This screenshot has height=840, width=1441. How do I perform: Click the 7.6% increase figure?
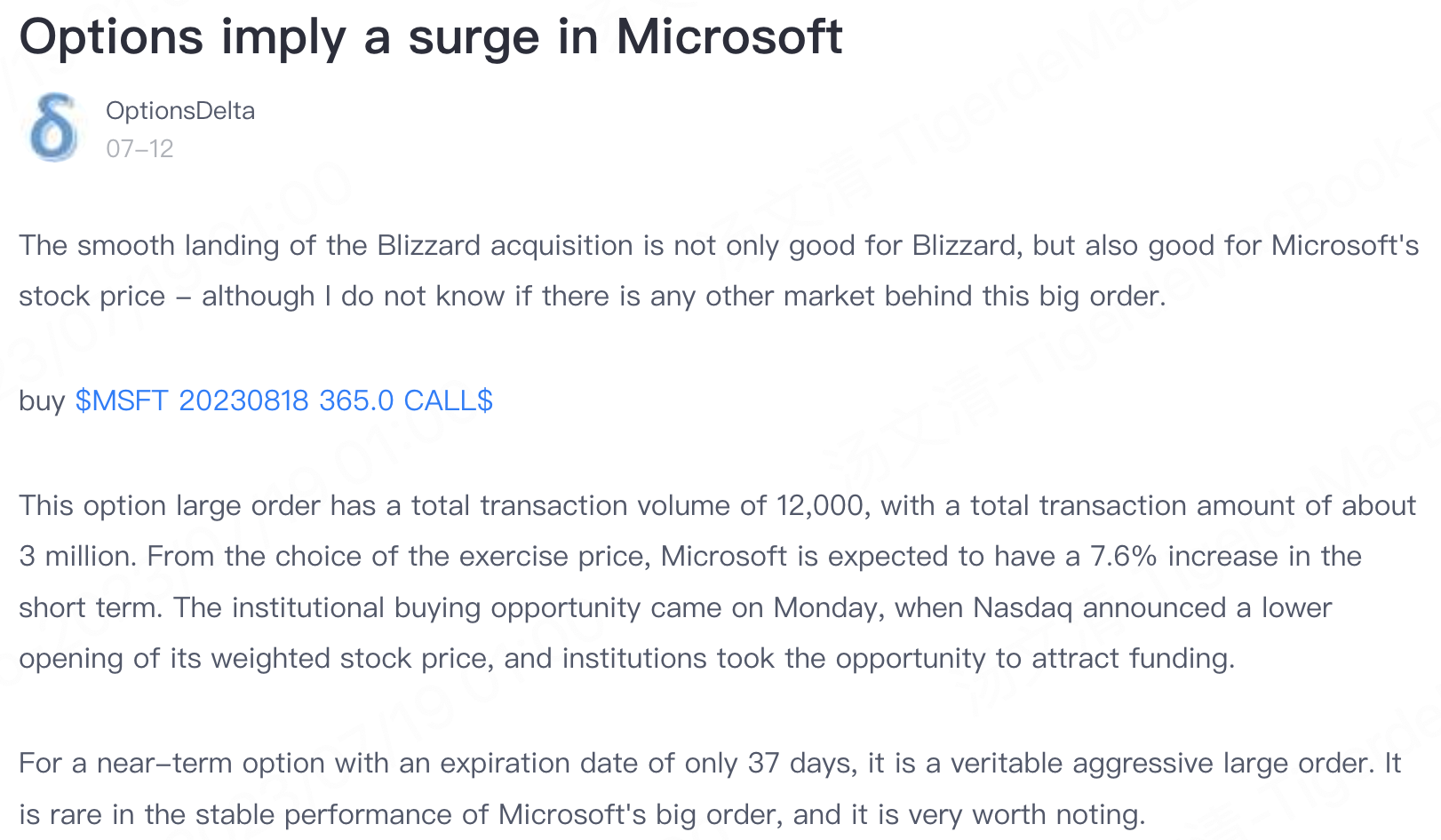(x=1123, y=556)
